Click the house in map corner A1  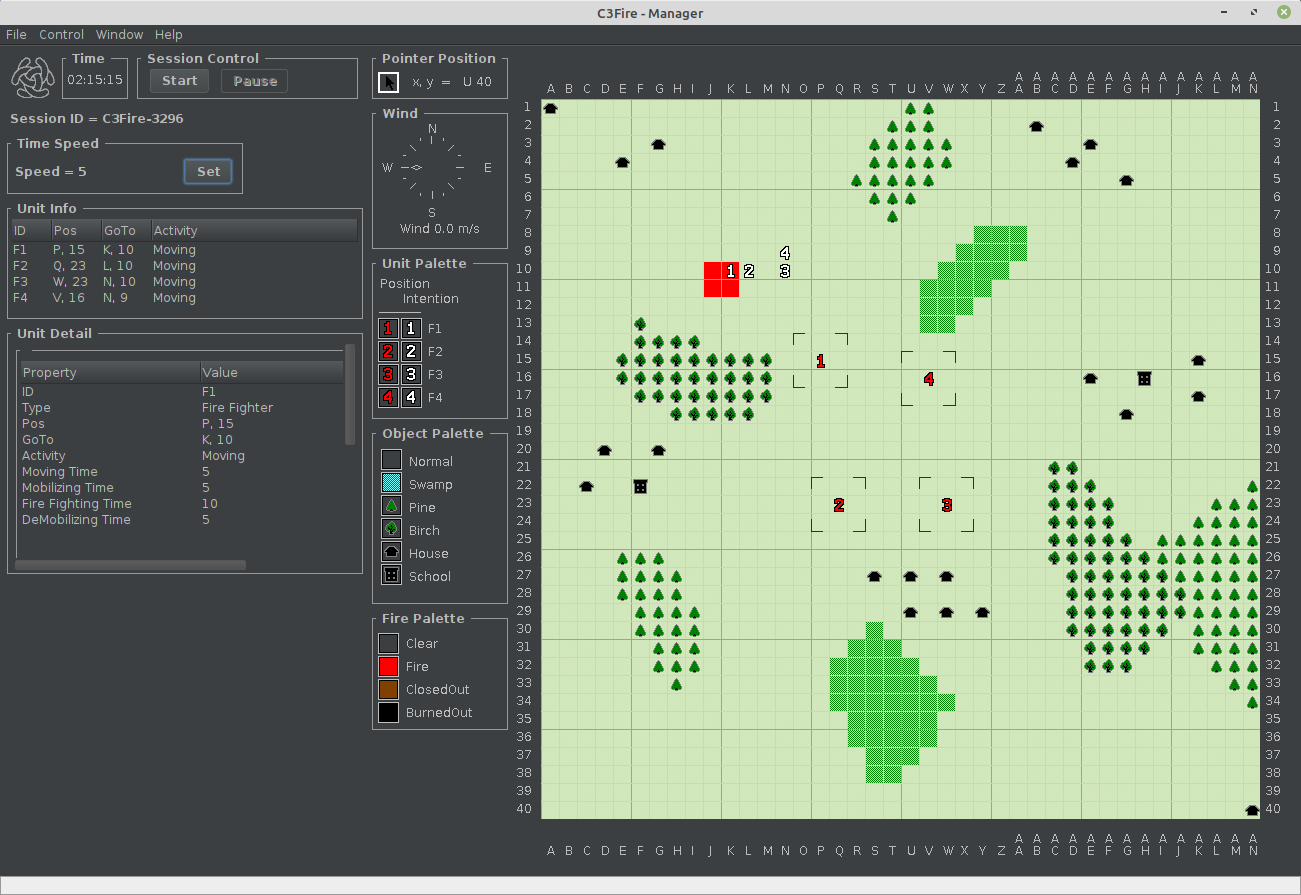(x=551, y=107)
